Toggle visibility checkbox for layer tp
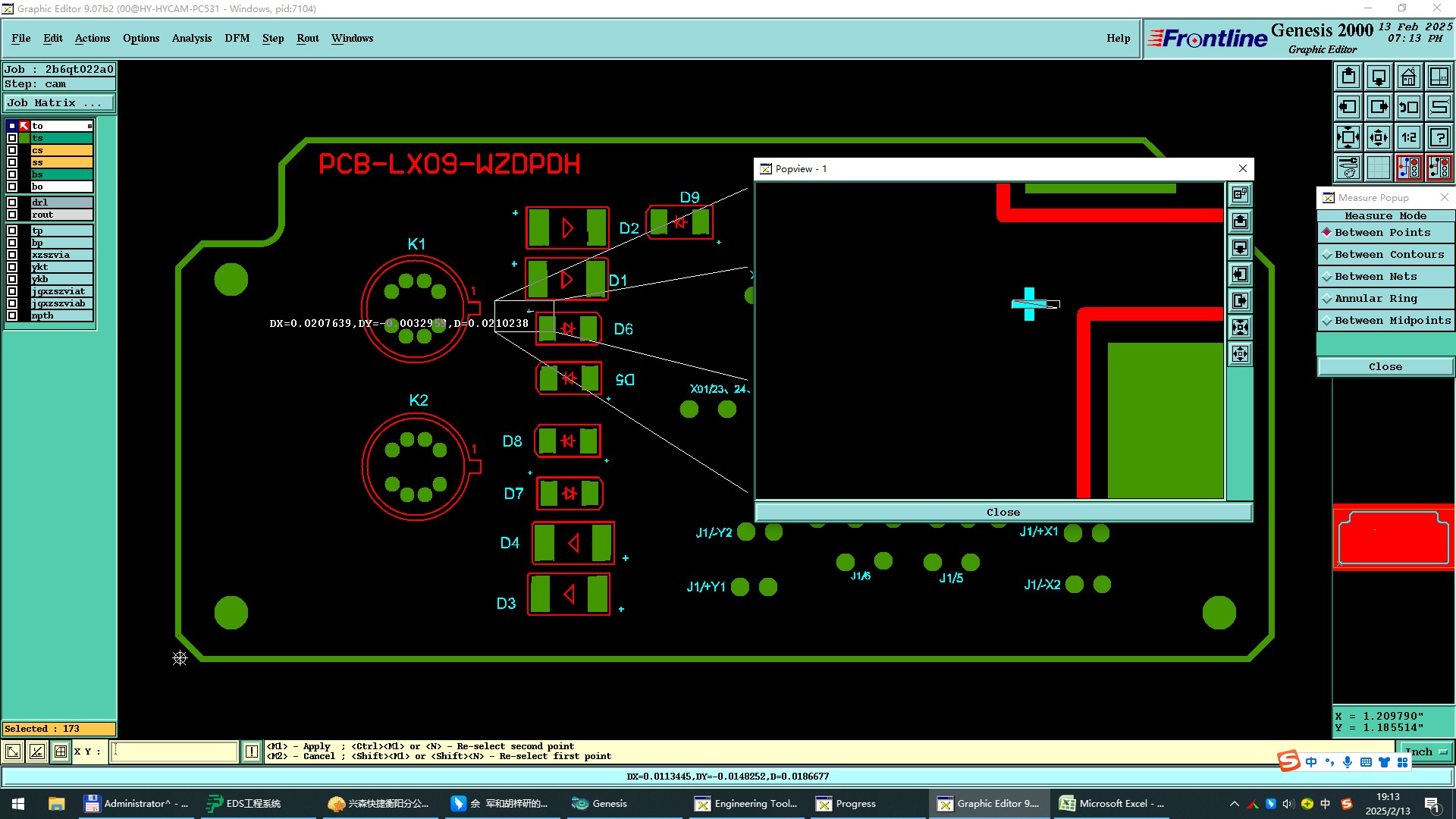The image size is (1456, 819). point(12,231)
